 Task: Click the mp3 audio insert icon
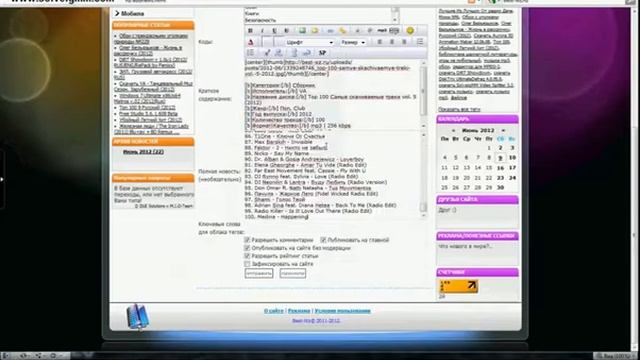pyautogui.click(x=382, y=31)
